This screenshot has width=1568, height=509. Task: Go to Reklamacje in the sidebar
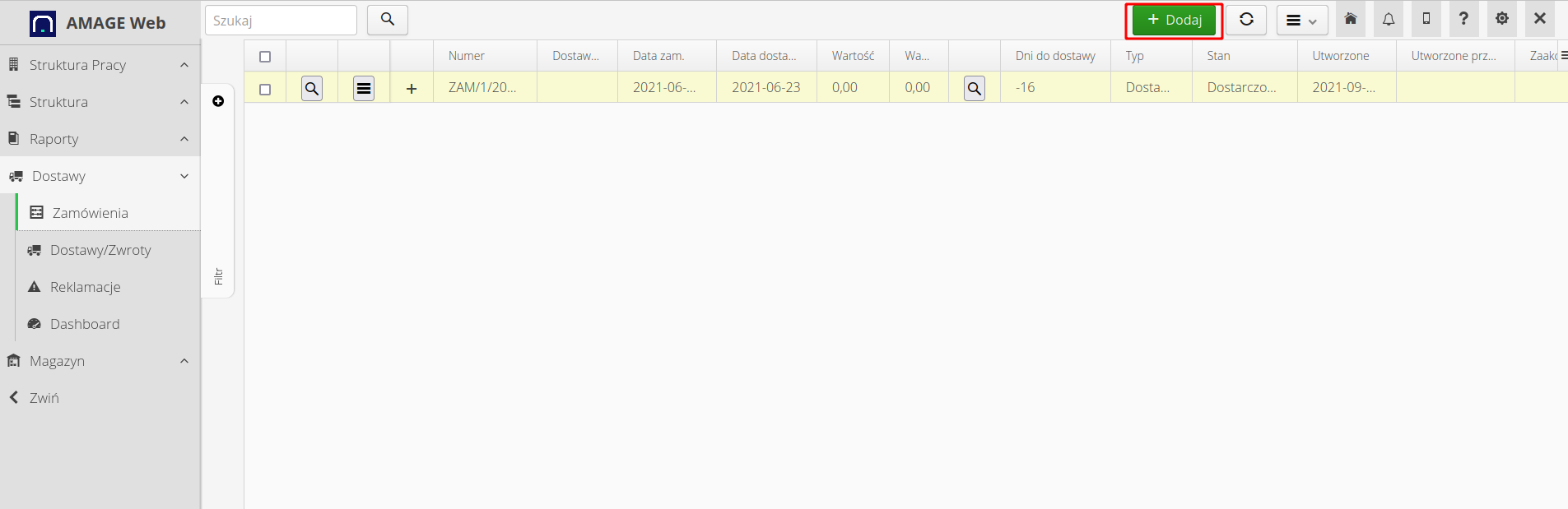(86, 287)
